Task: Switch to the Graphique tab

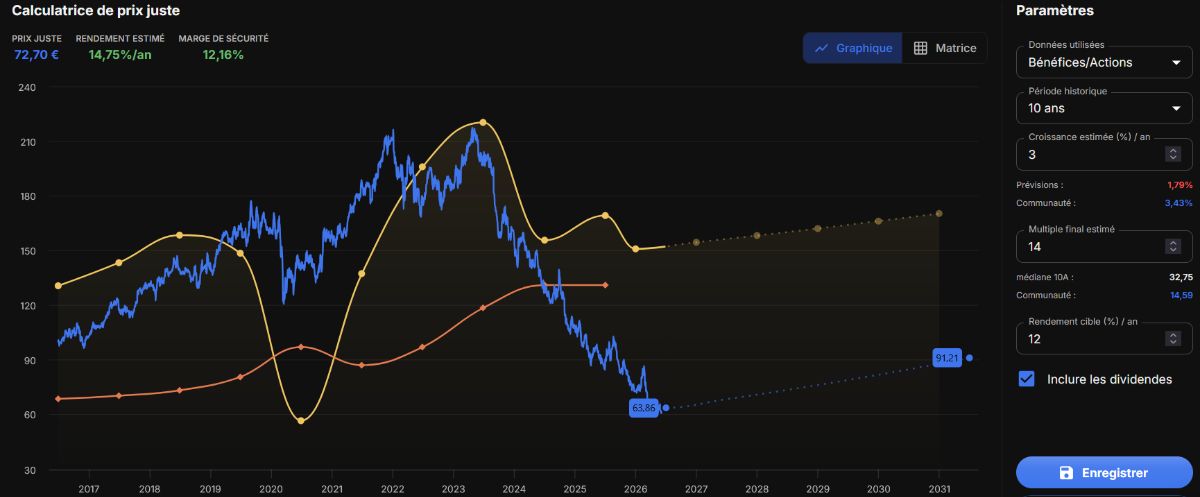Action: click(x=853, y=48)
